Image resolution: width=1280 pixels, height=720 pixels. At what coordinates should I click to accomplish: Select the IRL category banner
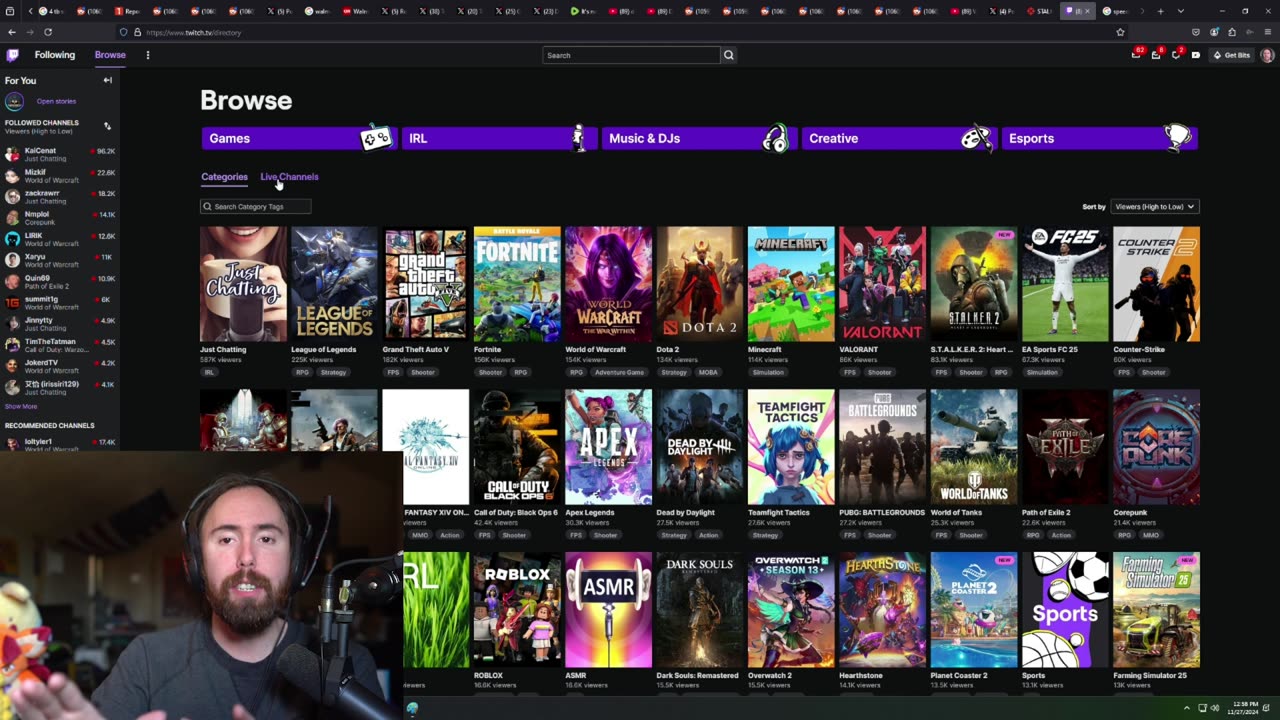coord(498,138)
